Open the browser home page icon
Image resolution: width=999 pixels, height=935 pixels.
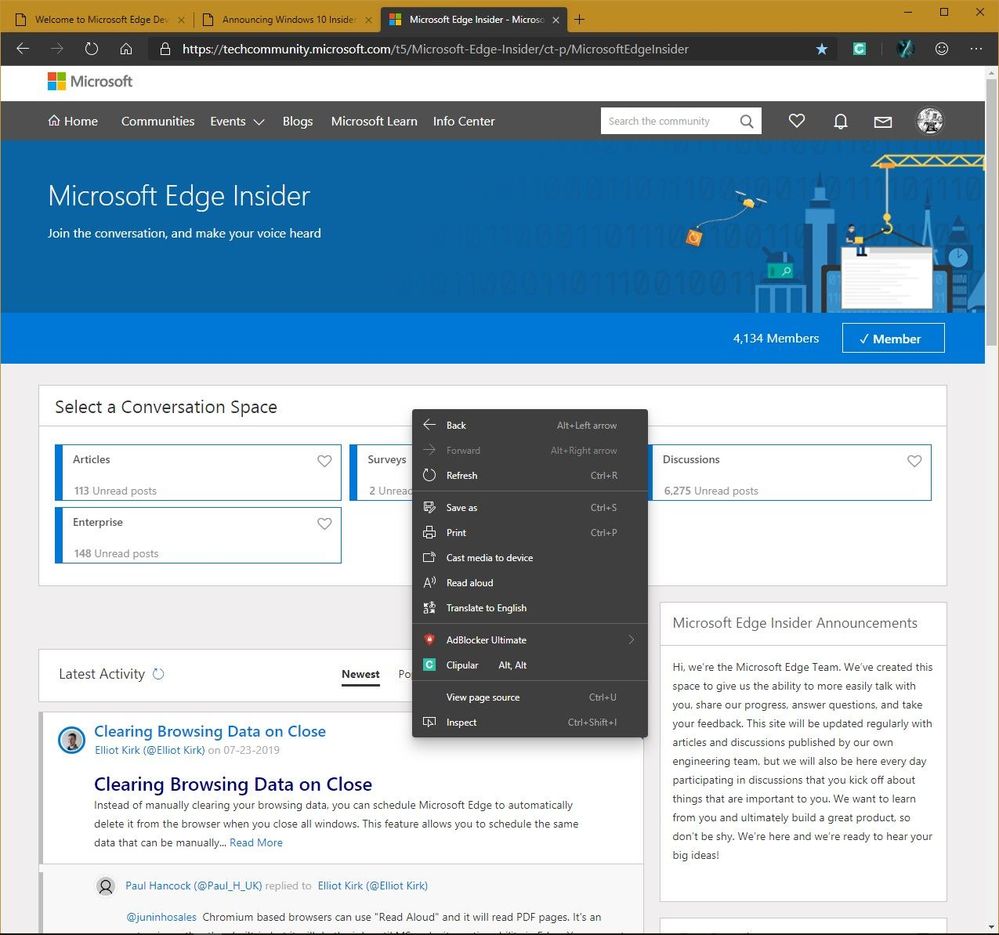tap(126, 48)
